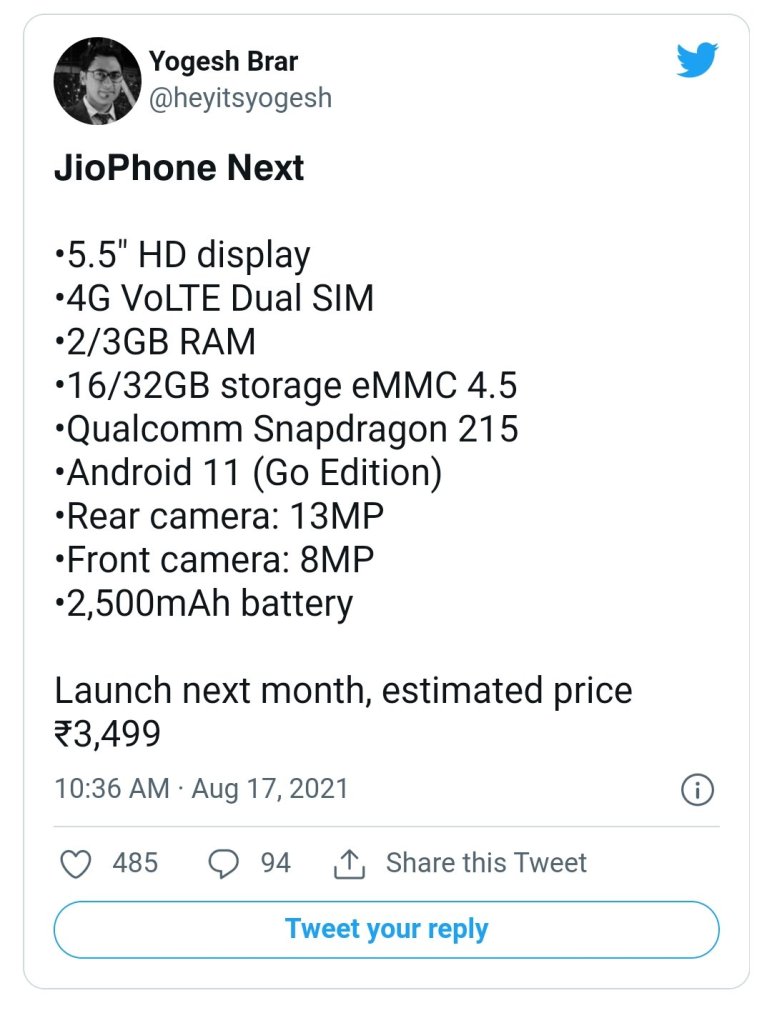The height and width of the screenshot is (1023, 772).
Task: Click the 2,500mAh battery line
Action: [x=203, y=604]
